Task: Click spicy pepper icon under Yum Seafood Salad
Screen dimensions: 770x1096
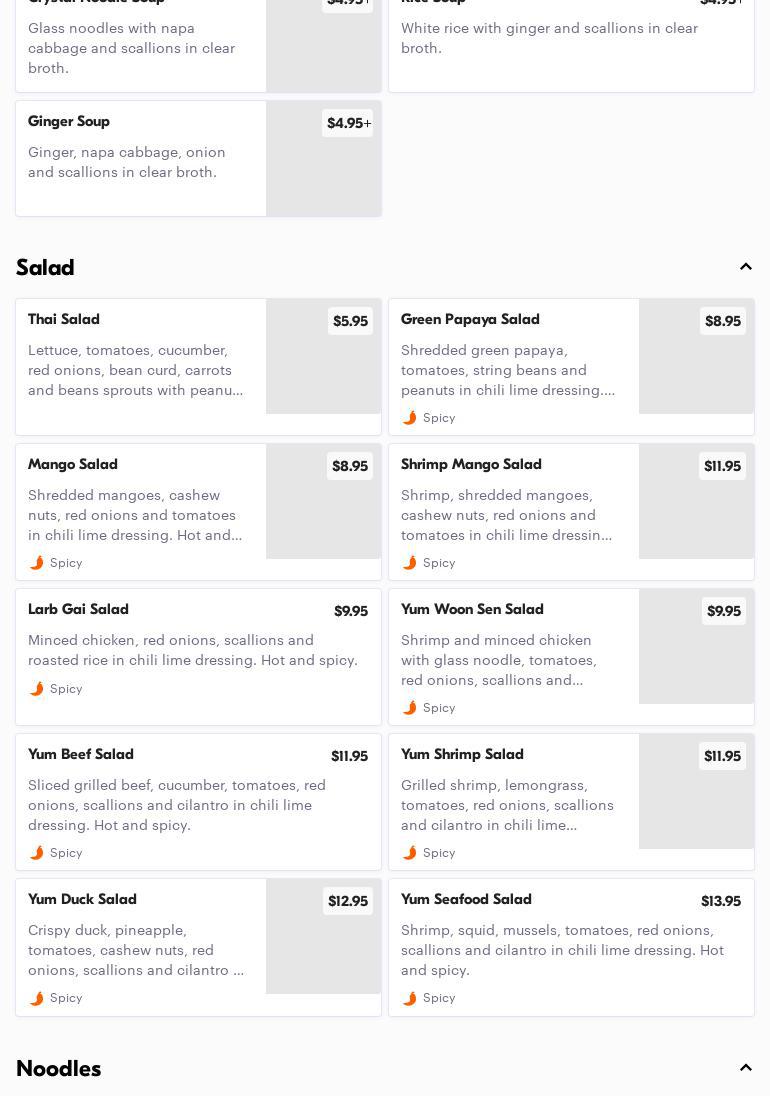Action: tap(410, 998)
